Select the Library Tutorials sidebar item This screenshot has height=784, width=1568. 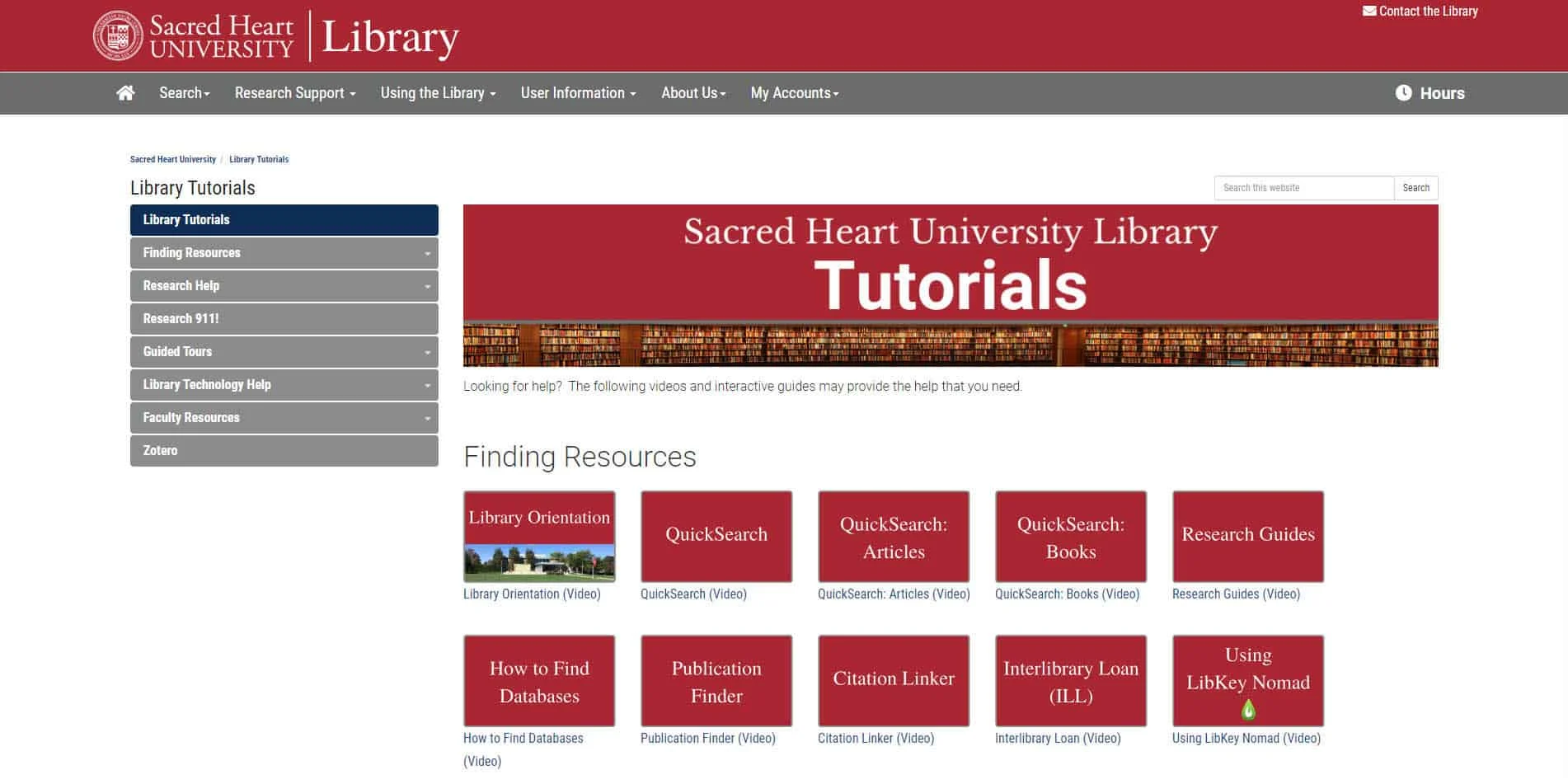click(x=284, y=219)
